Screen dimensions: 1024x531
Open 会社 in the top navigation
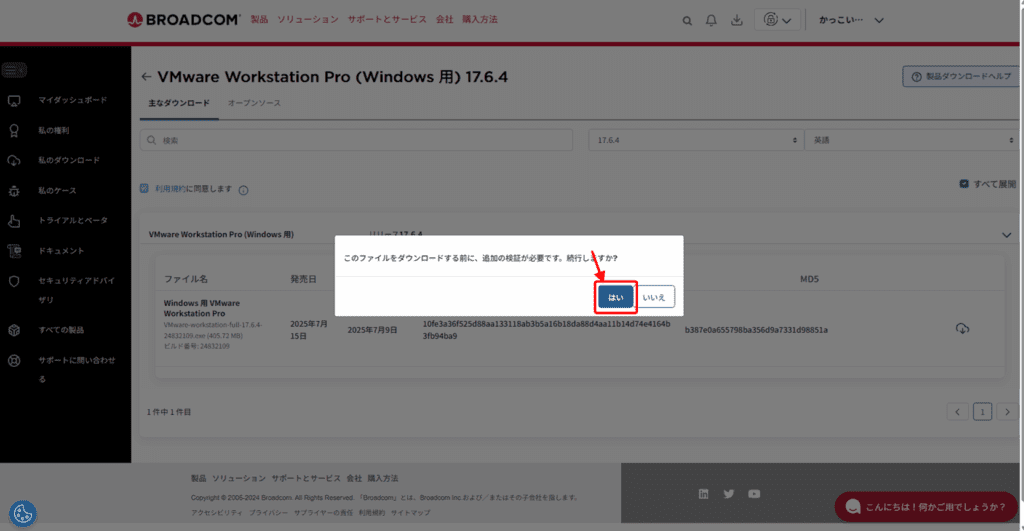[x=445, y=20]
